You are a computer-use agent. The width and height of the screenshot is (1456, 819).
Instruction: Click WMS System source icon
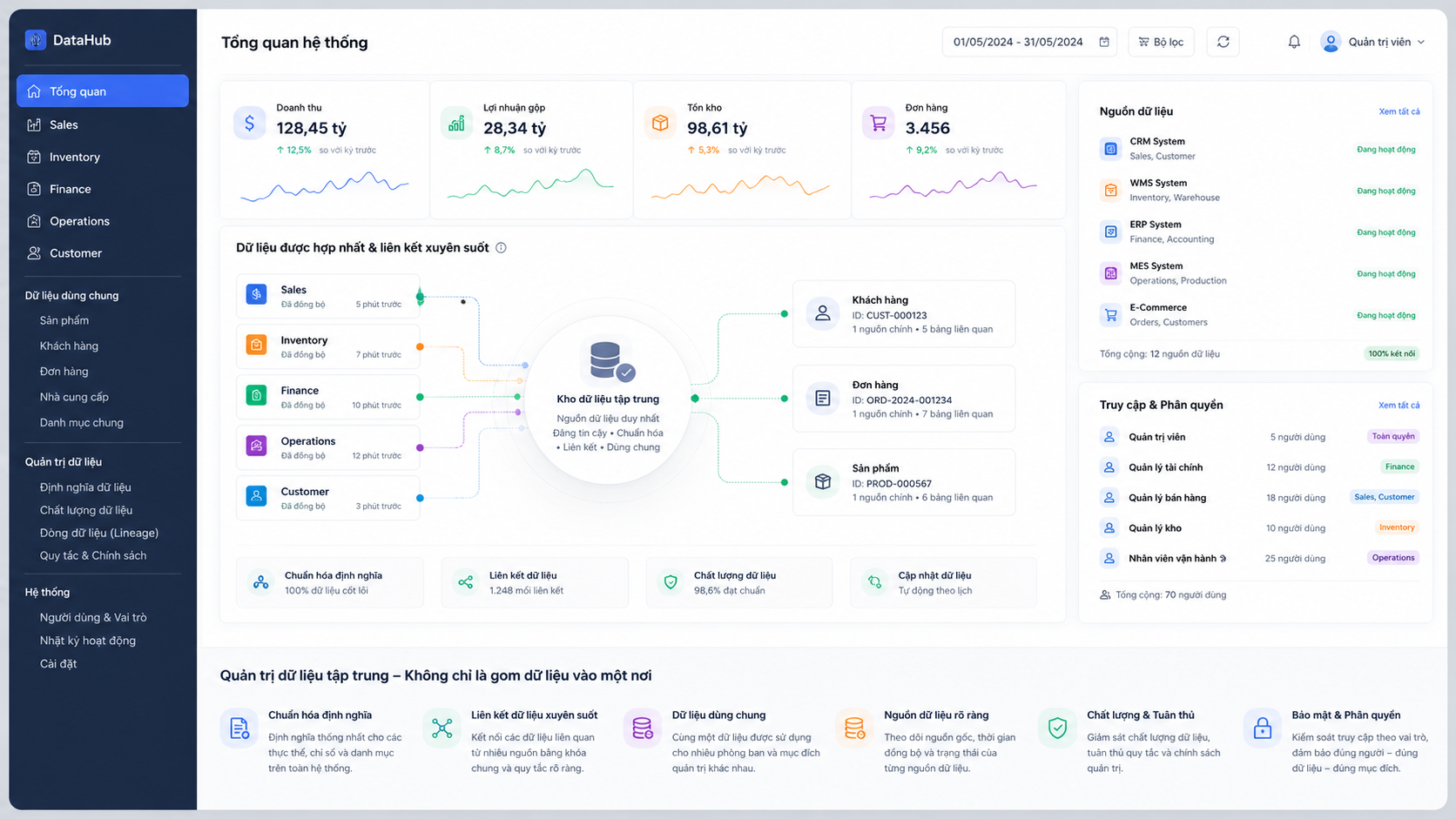pyautogui.click(x=1110, y=191)
